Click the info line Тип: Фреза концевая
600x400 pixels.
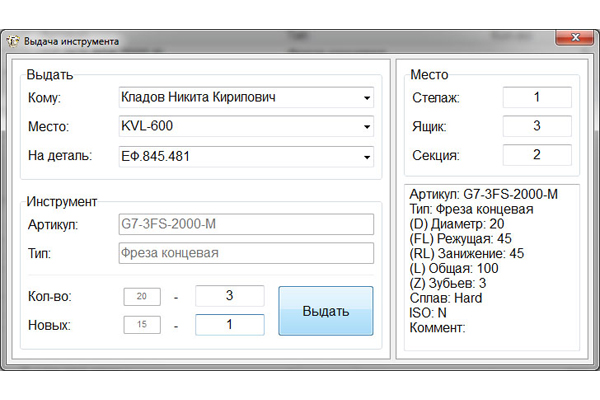coord(471,209)
